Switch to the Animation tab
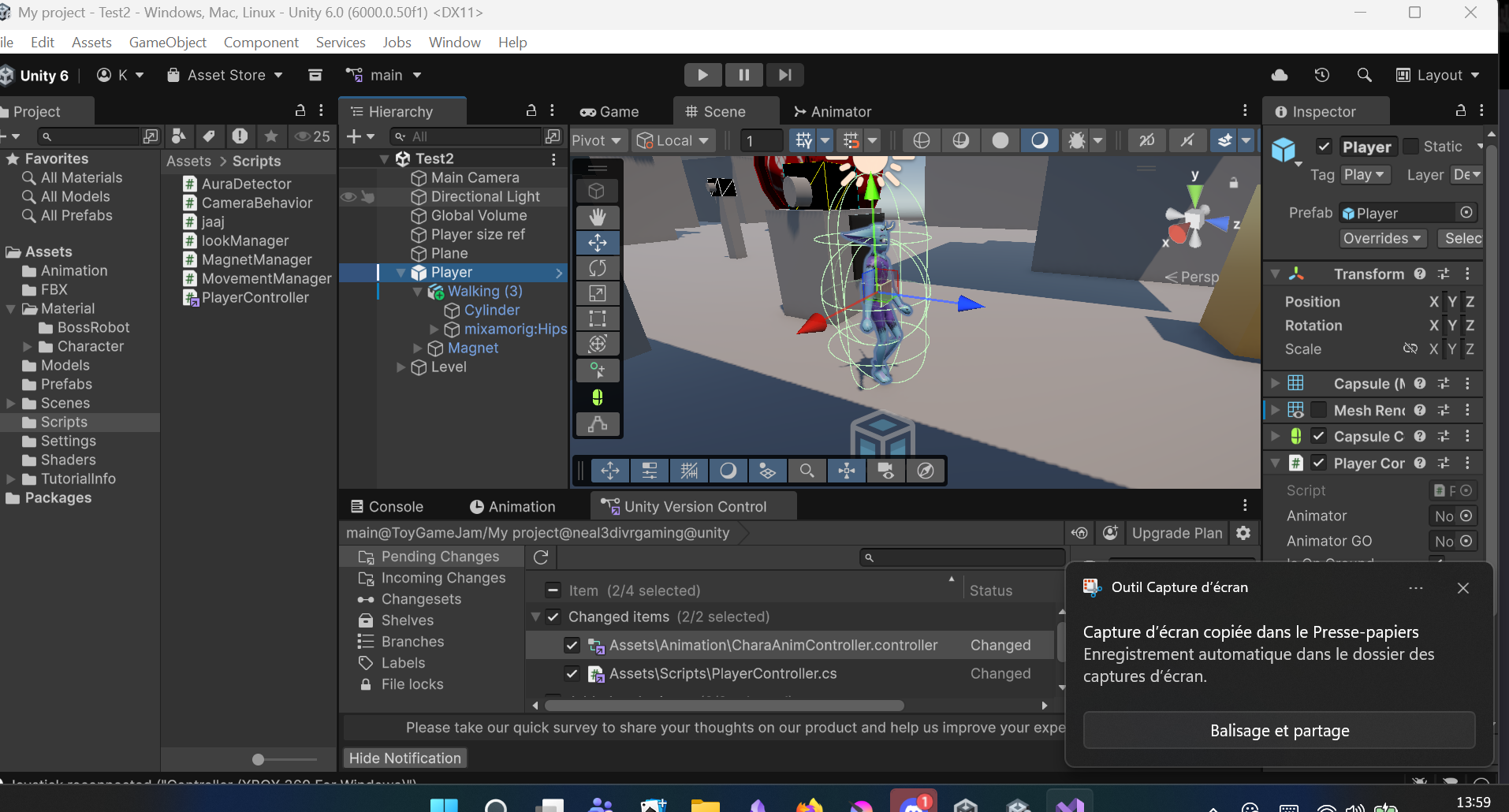This screenshot has width=1509, height=812. [512, 507]
